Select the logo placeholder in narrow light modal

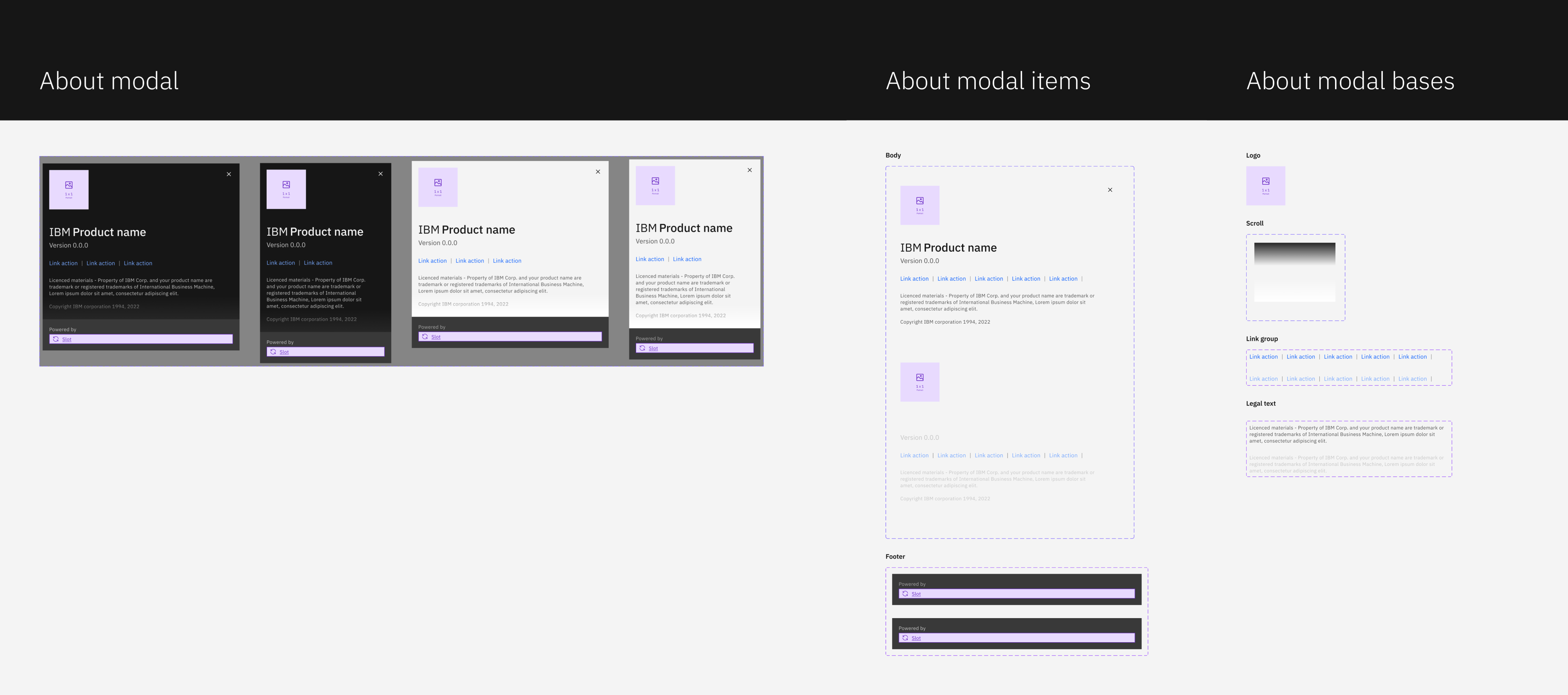coord(655,186)
